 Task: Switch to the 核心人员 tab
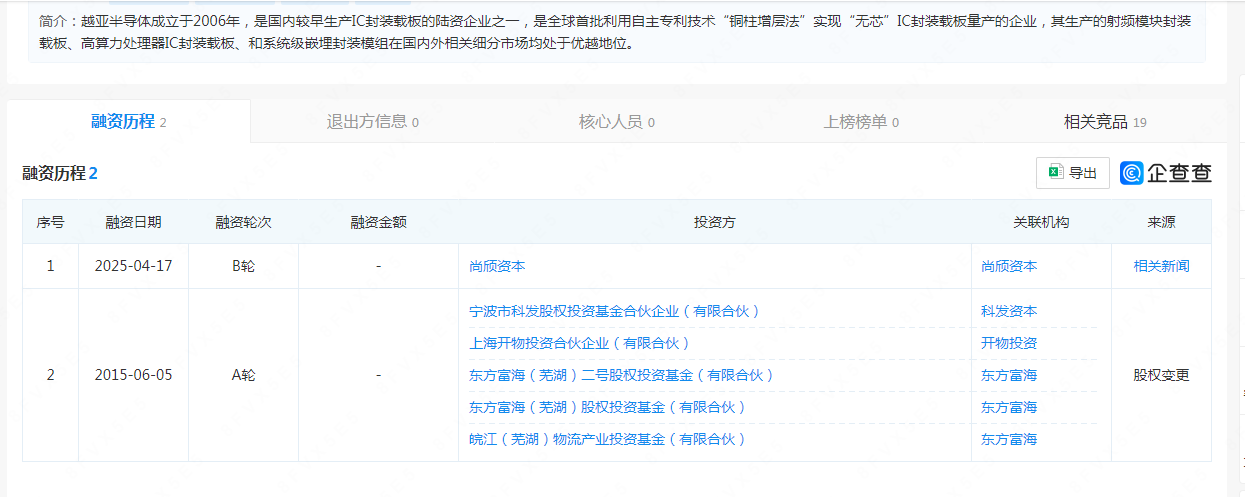coord(616,122)
